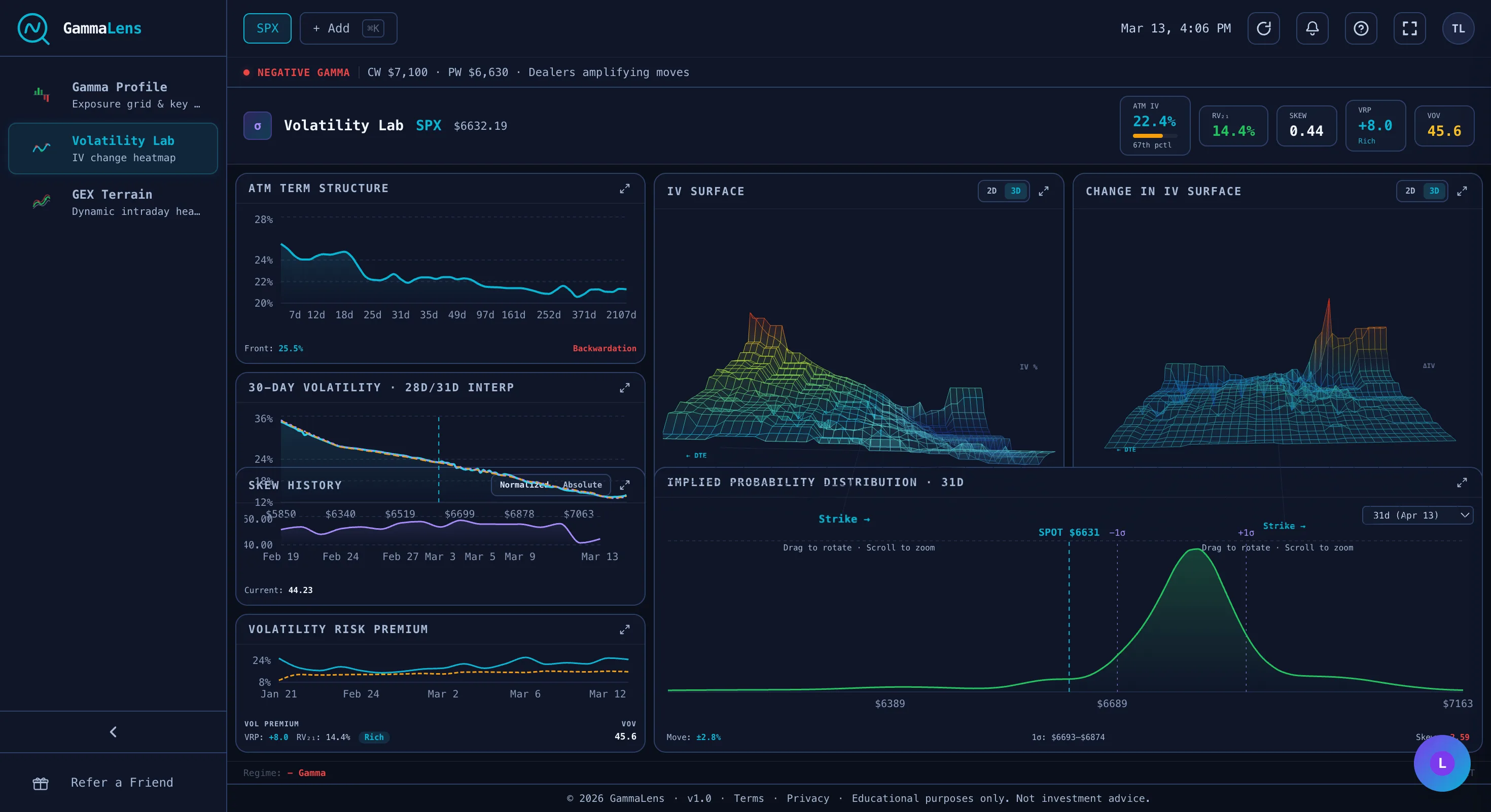This screenshot has width=1491, height=812.
Task: Switch IV Surface to 2D view
Action: click(992, 191)
